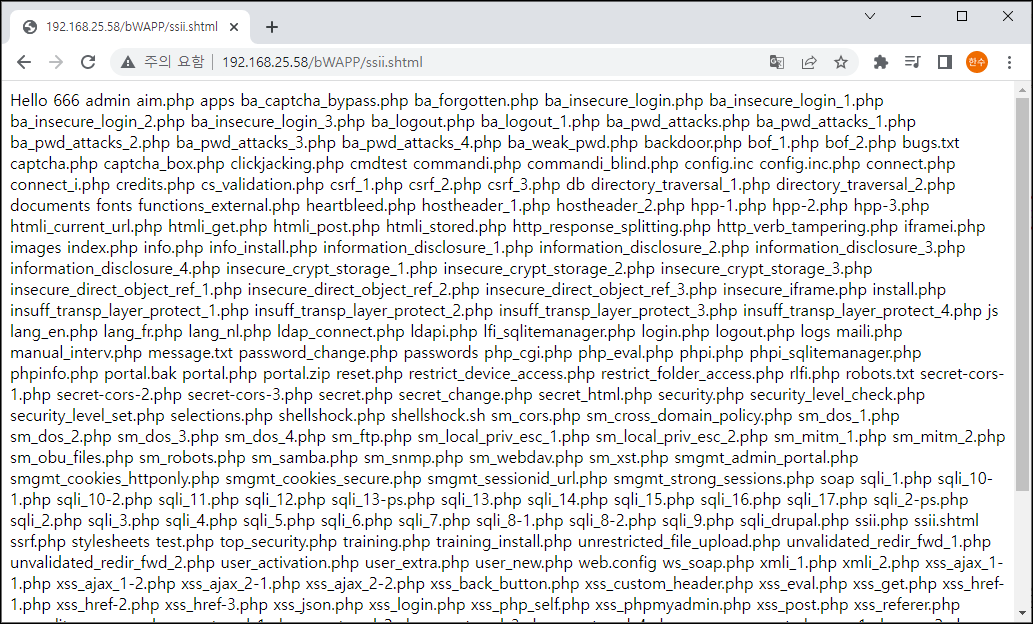Click the text 'stylesheets'

[111, 542]
